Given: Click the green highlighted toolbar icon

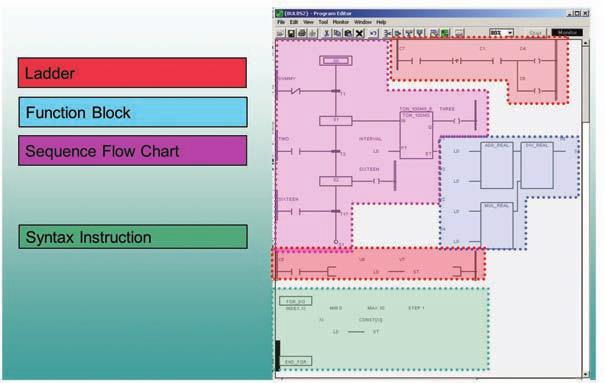Looking at the screenshot, I should 445,33.
